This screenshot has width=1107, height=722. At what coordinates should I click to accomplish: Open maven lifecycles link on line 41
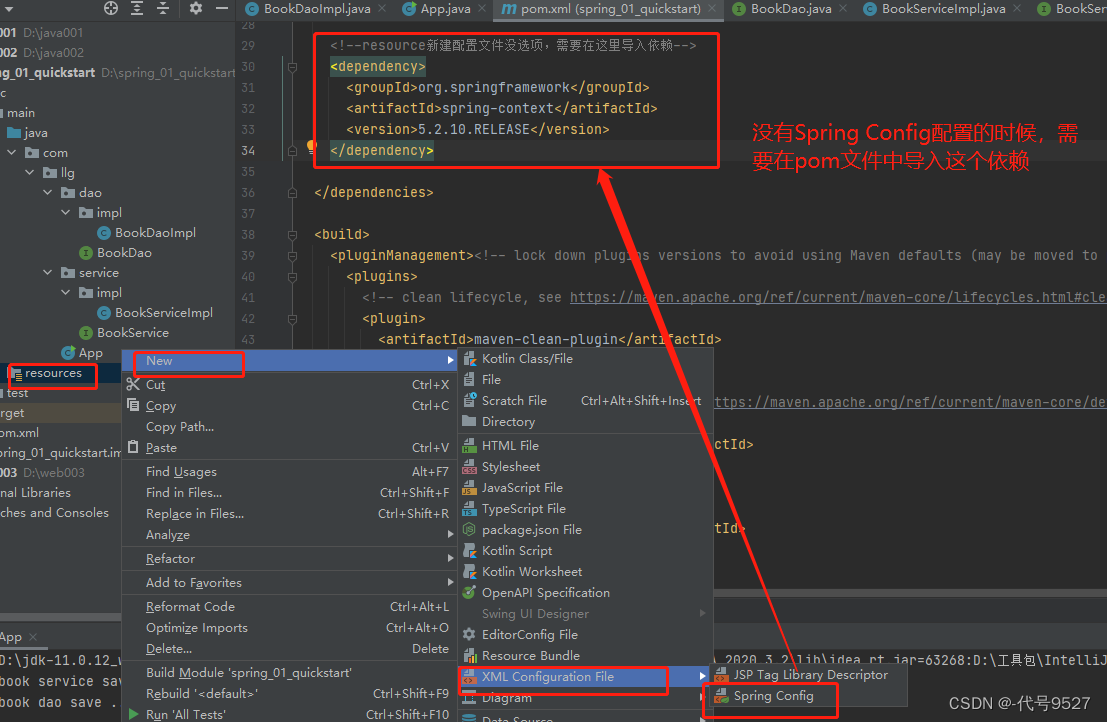[x=838, y=297]
